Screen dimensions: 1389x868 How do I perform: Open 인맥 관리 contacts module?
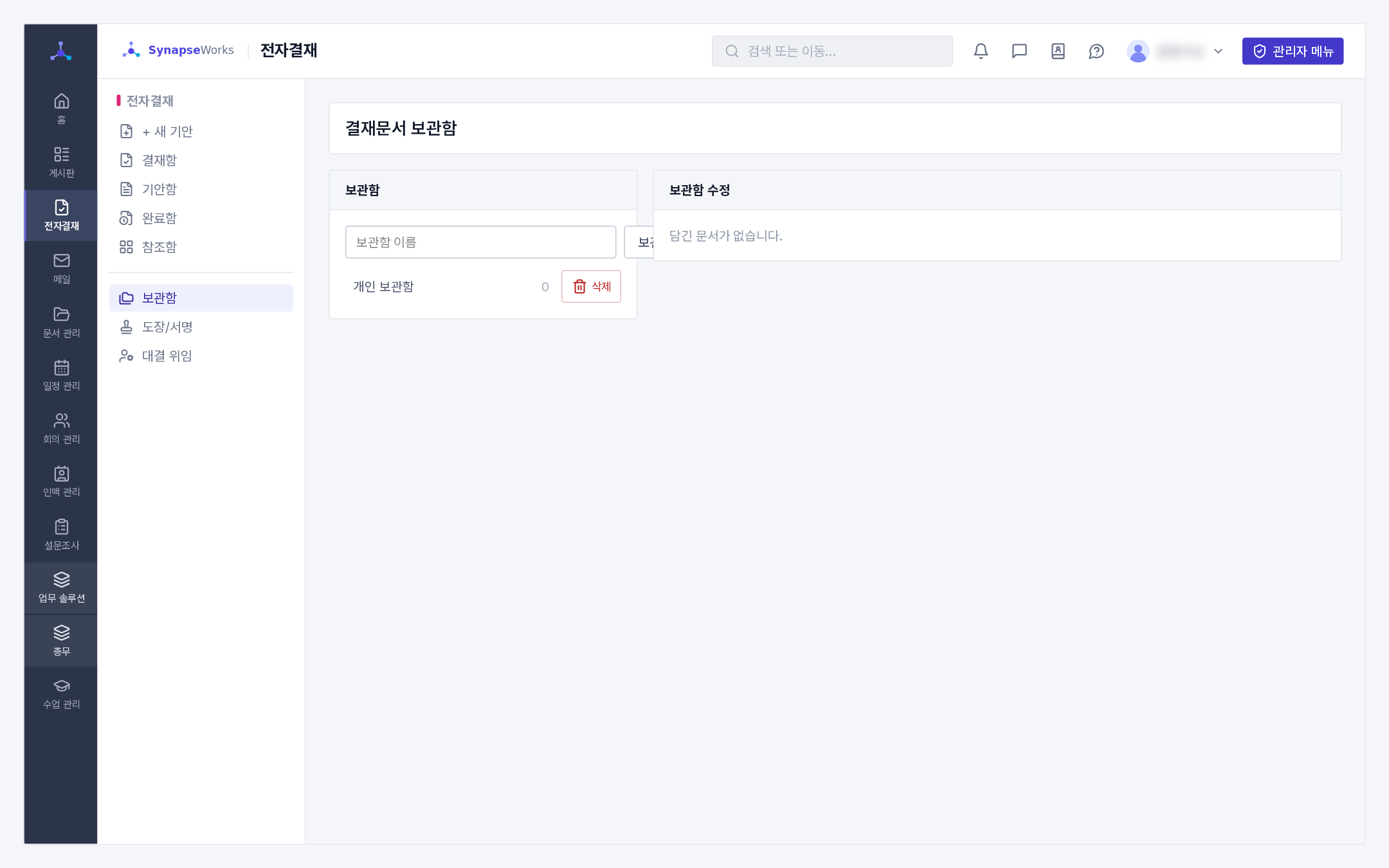pos(61,481)
